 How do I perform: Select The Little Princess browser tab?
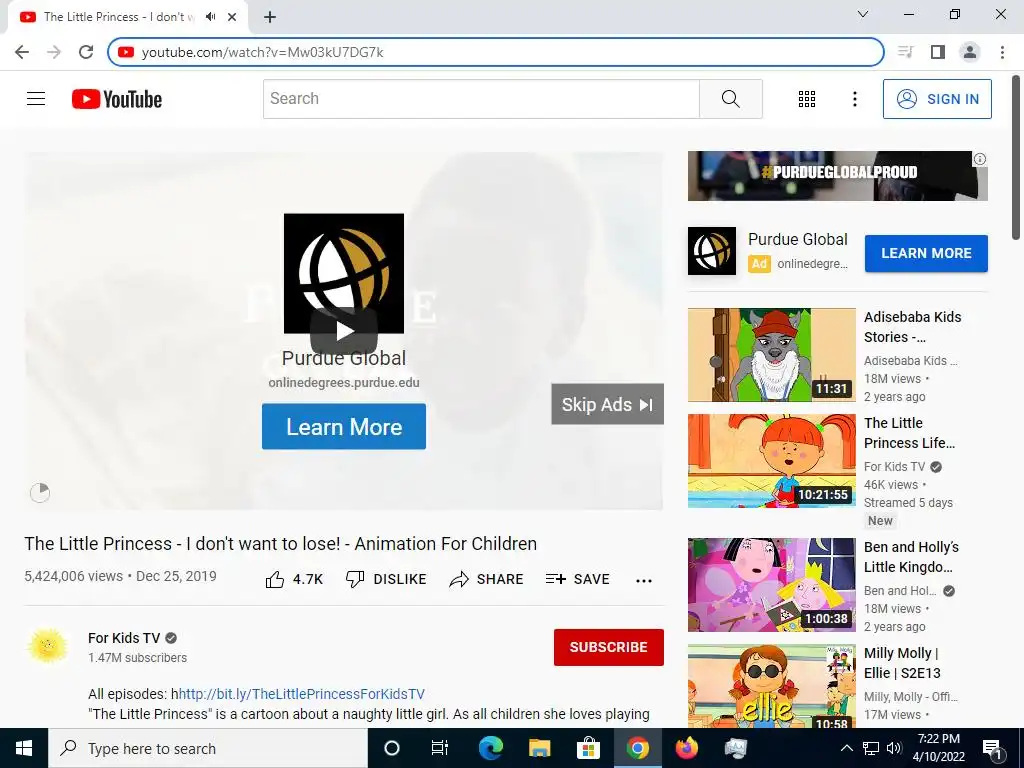pyautogui.click(x=128, y=18)
